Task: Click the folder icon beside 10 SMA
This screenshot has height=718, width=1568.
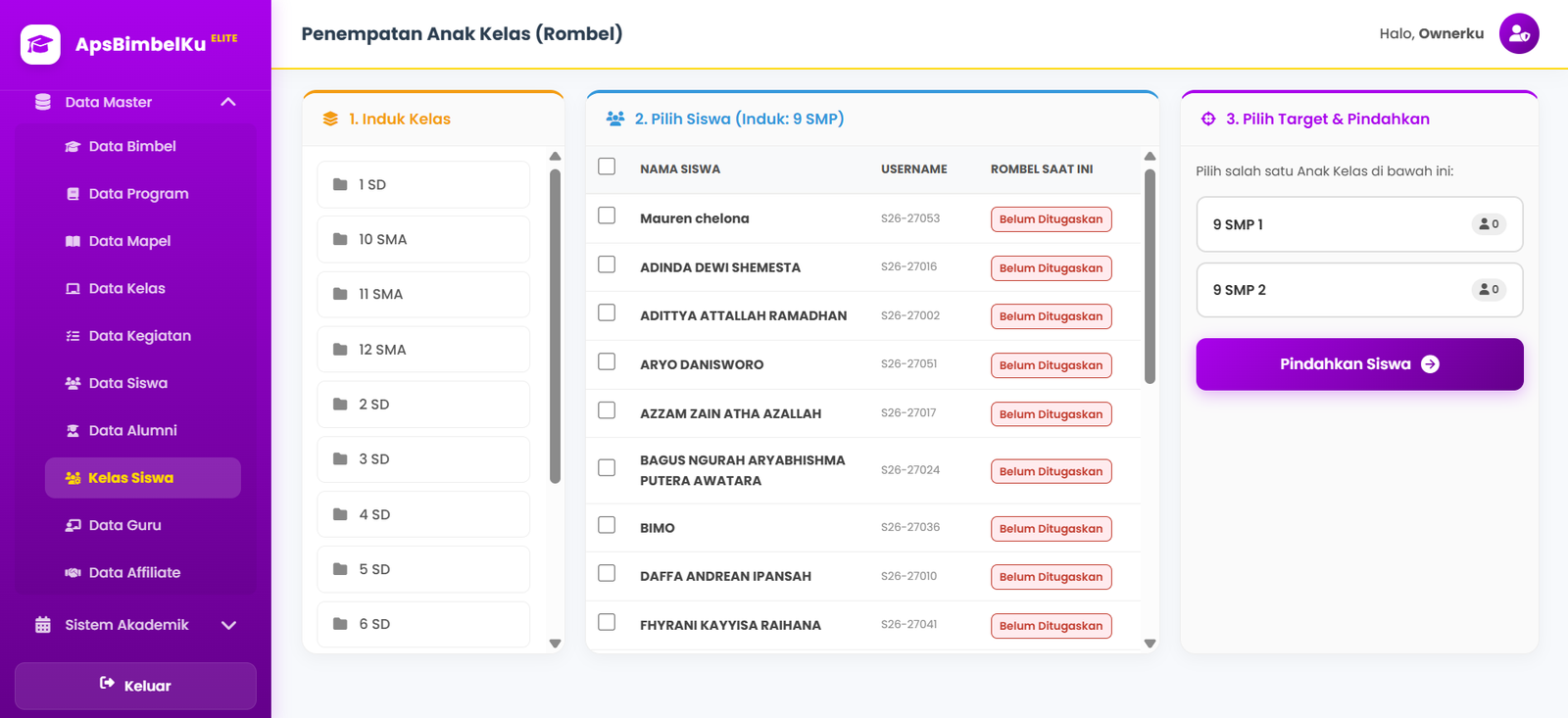Action: tap(340, 239)
